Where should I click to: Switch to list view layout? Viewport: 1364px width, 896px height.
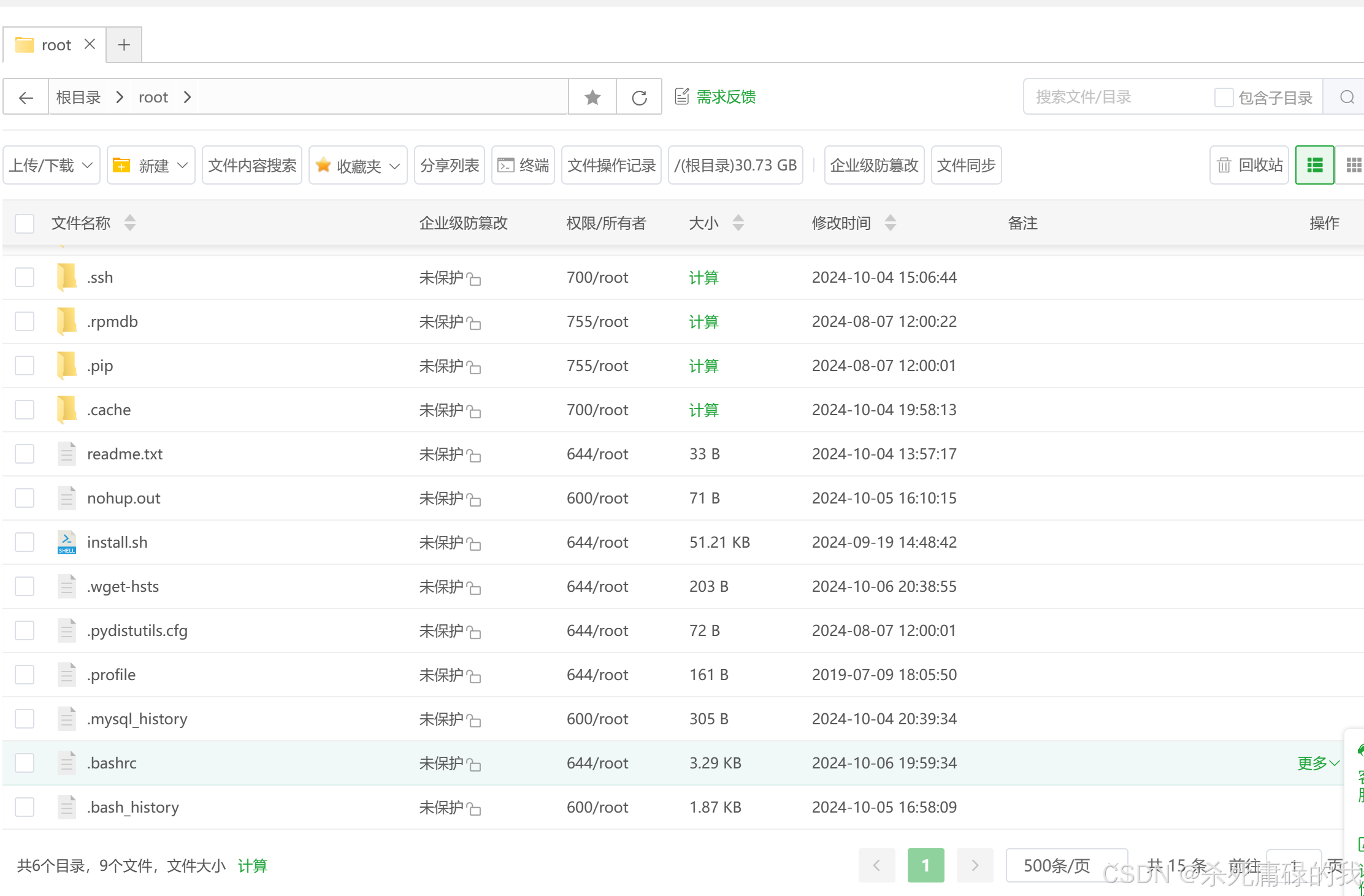click(1314, 165)
